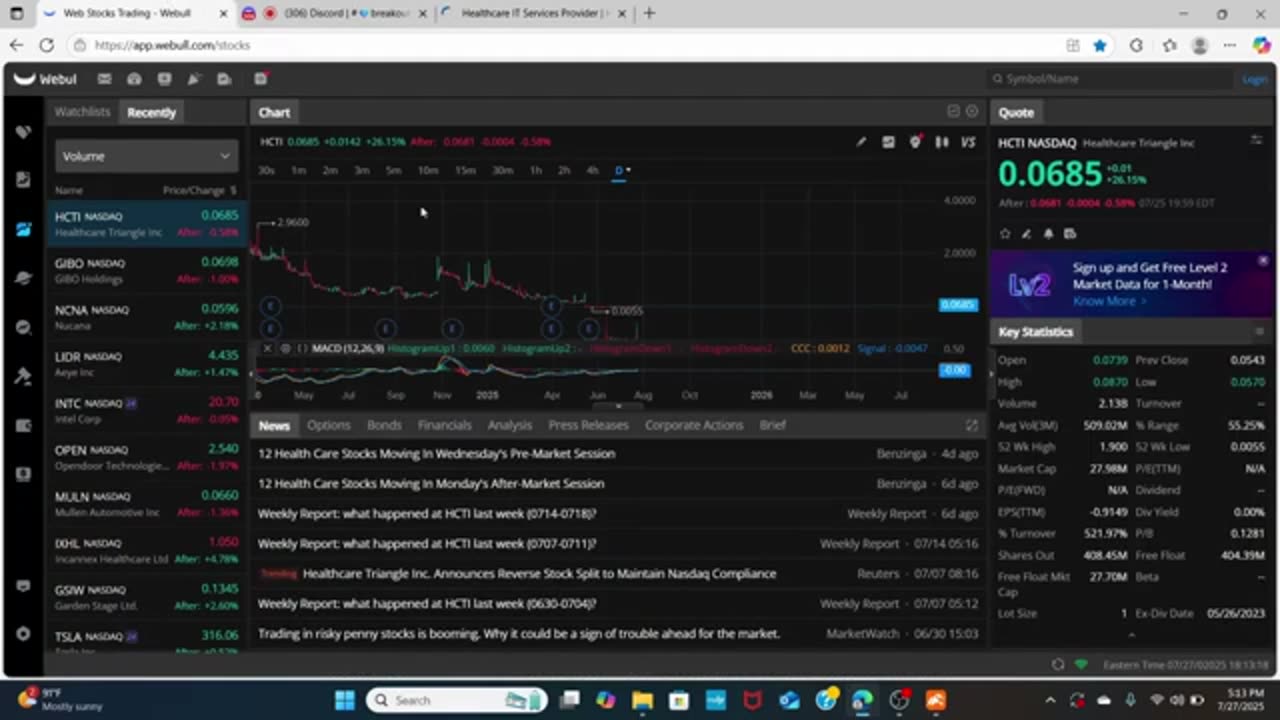
Task: Select OPEN Opendoor in the stock list
Action: click(x=146, y=457)
